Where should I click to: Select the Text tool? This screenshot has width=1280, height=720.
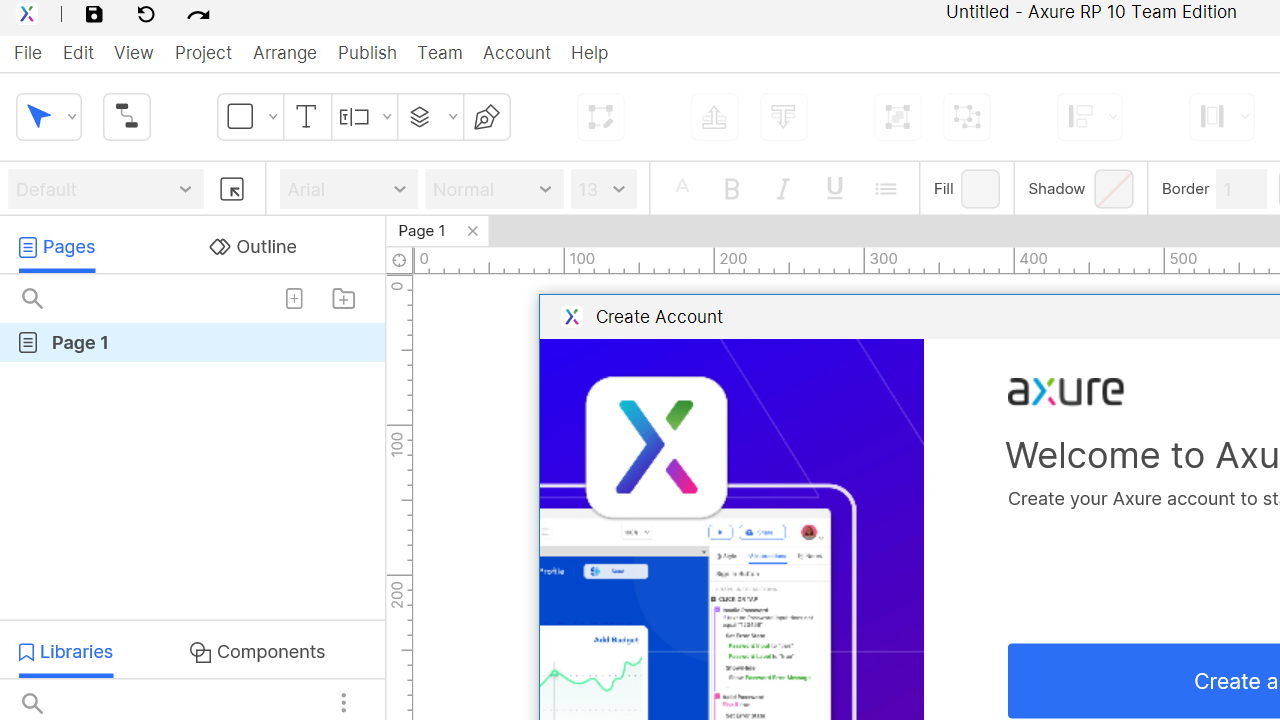307,117
